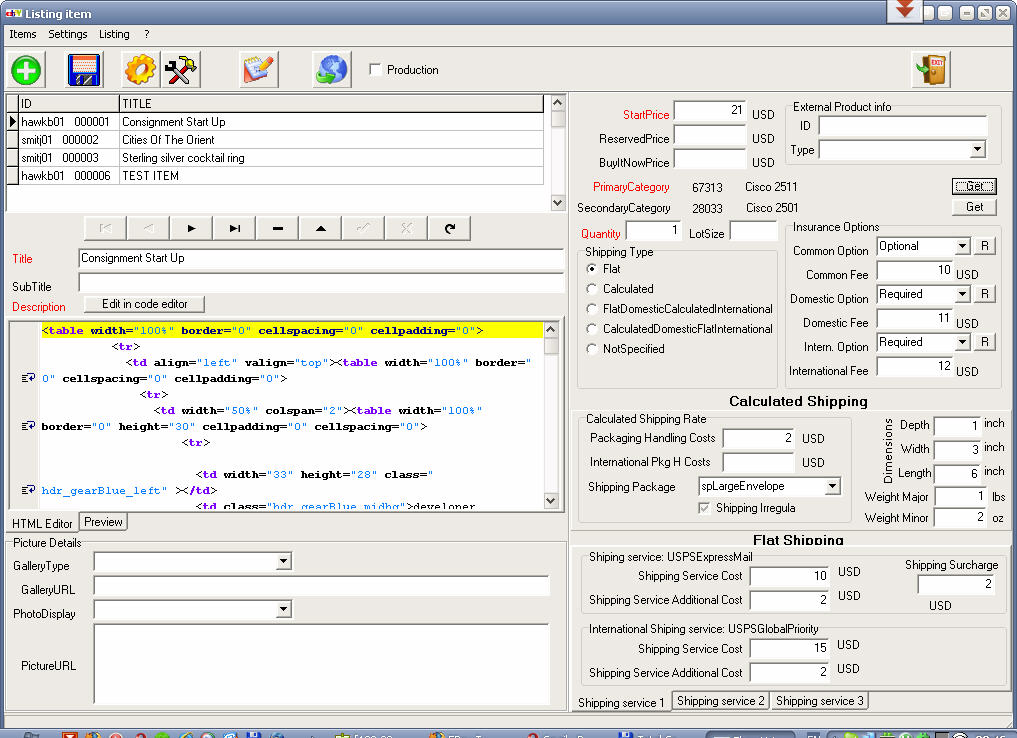Open the GalleryType dropdown
Viewport: 1017px width, 738px height.
[x=283, y=563]
